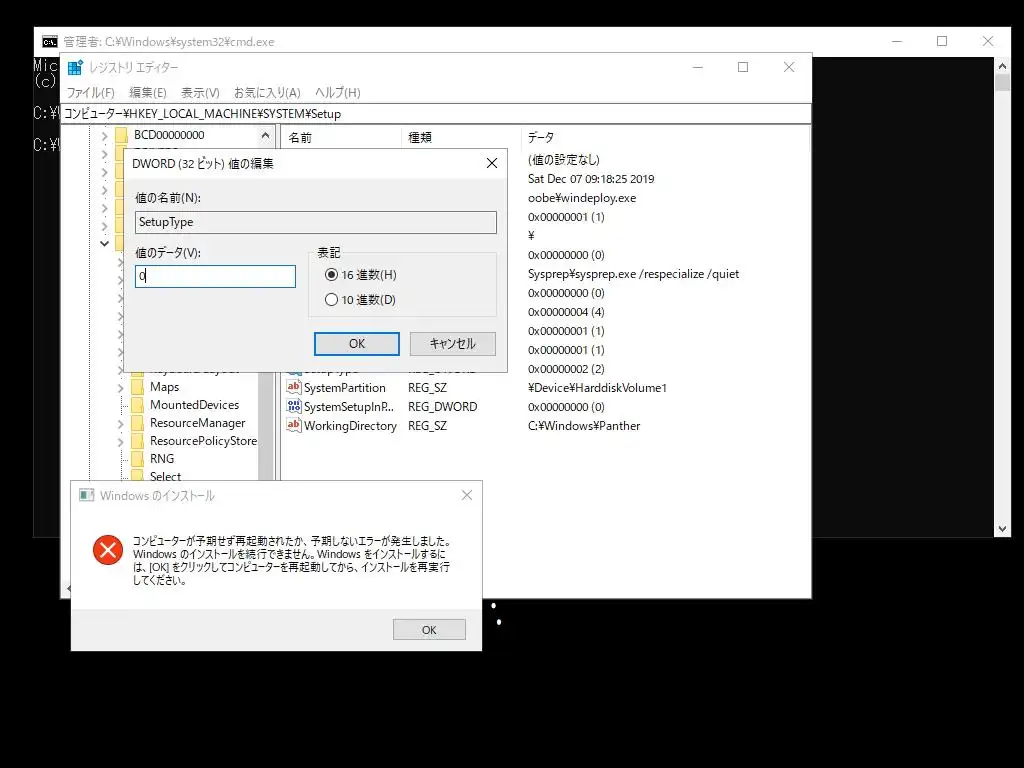Screen dimensions: 1024x768
Task: Expand the Maps tree node
Action: [120, 388]
